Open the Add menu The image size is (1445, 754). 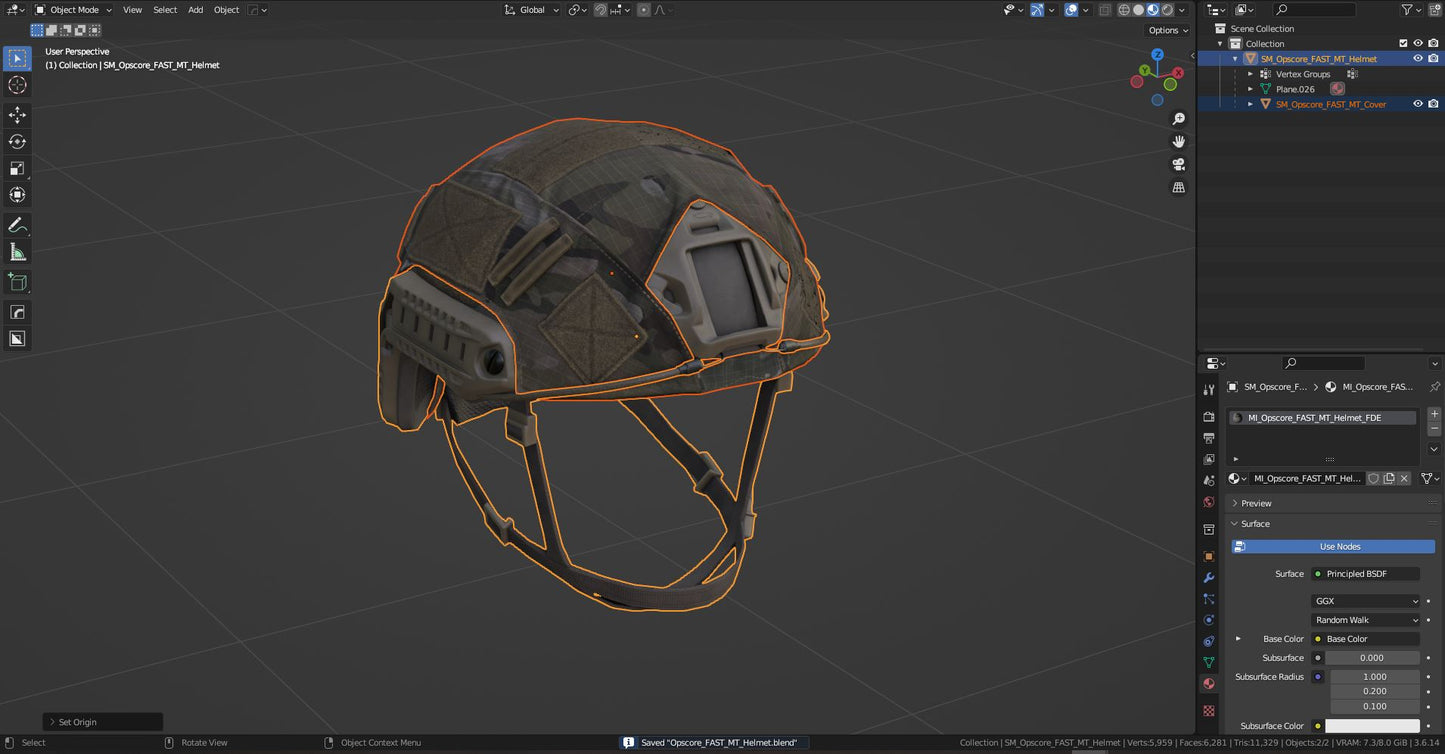(x=195, y=9)
